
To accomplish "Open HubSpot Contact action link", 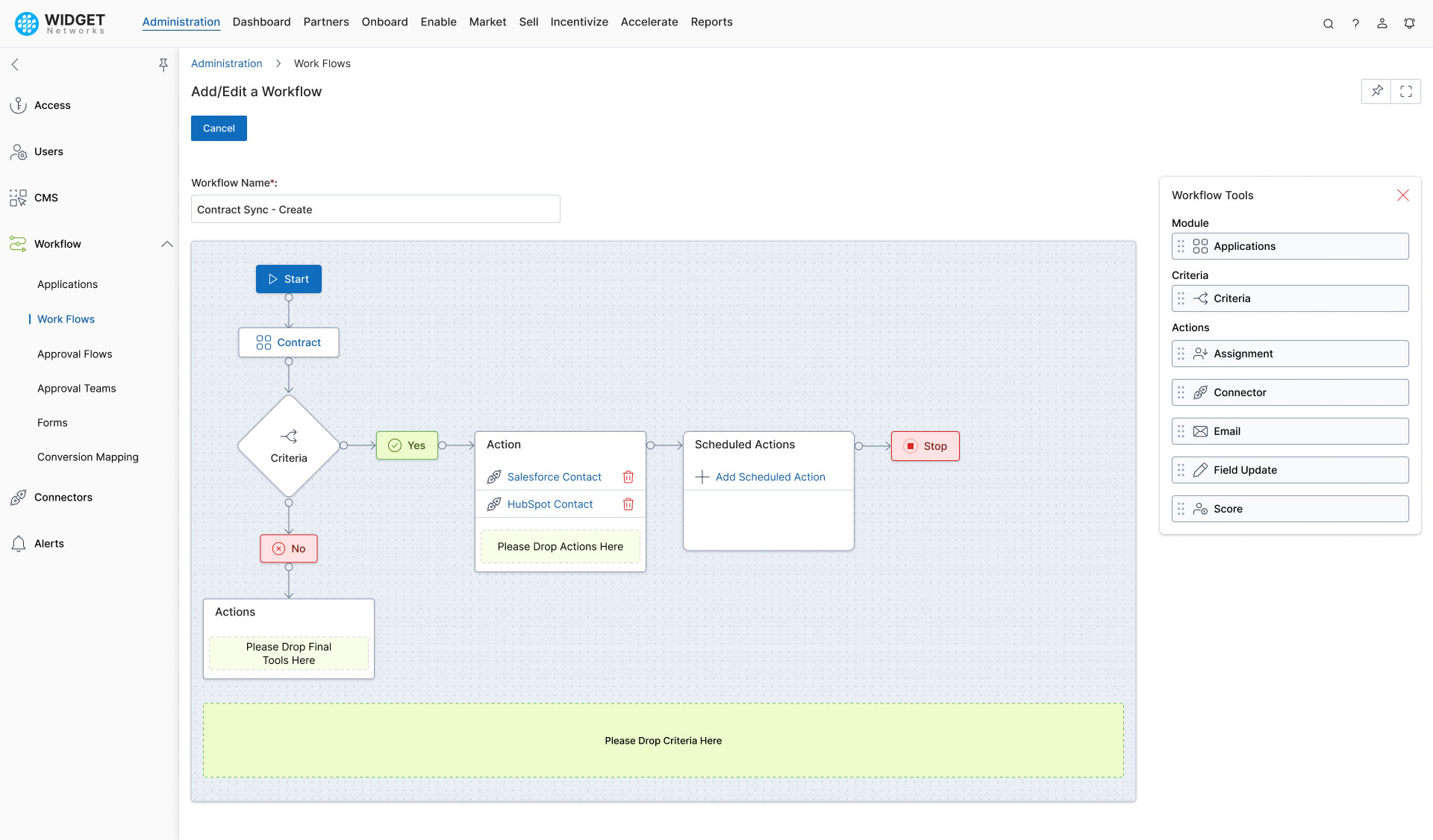I will click(x=550, y=504).
